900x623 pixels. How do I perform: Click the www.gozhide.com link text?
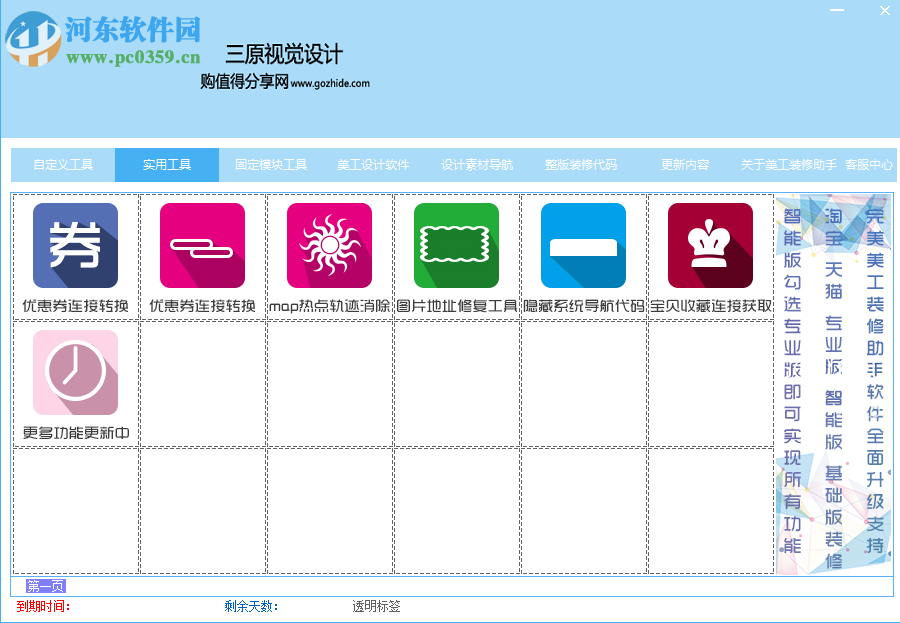pos(330,83)
